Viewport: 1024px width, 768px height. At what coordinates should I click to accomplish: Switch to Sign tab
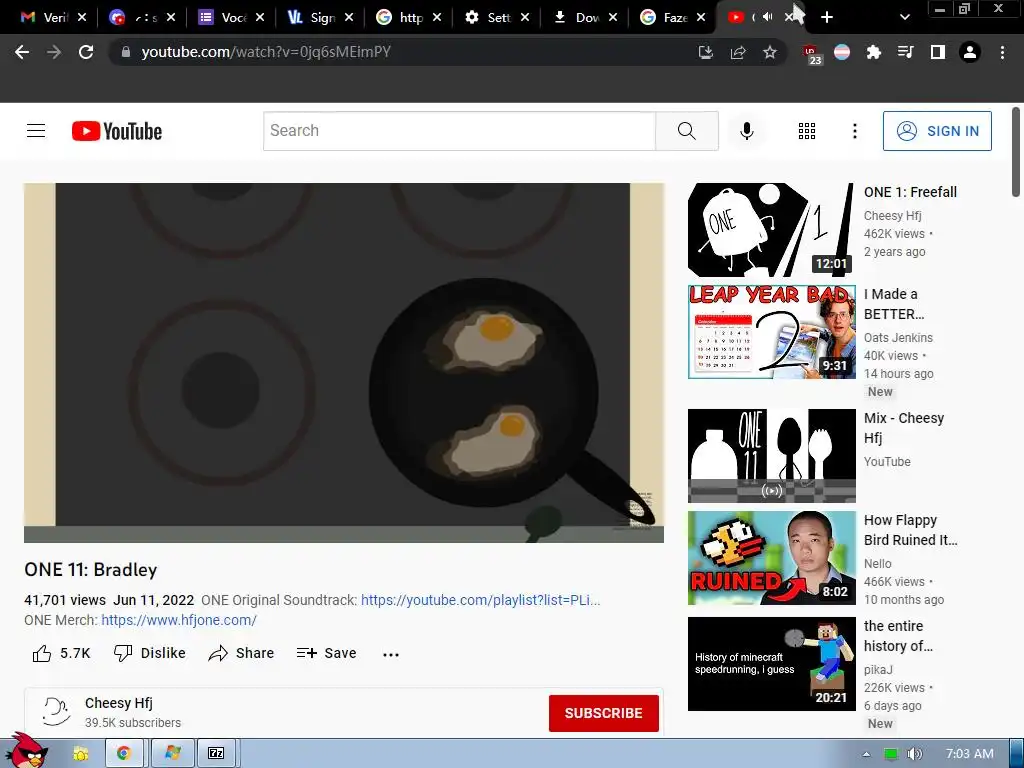pos(313,18)
